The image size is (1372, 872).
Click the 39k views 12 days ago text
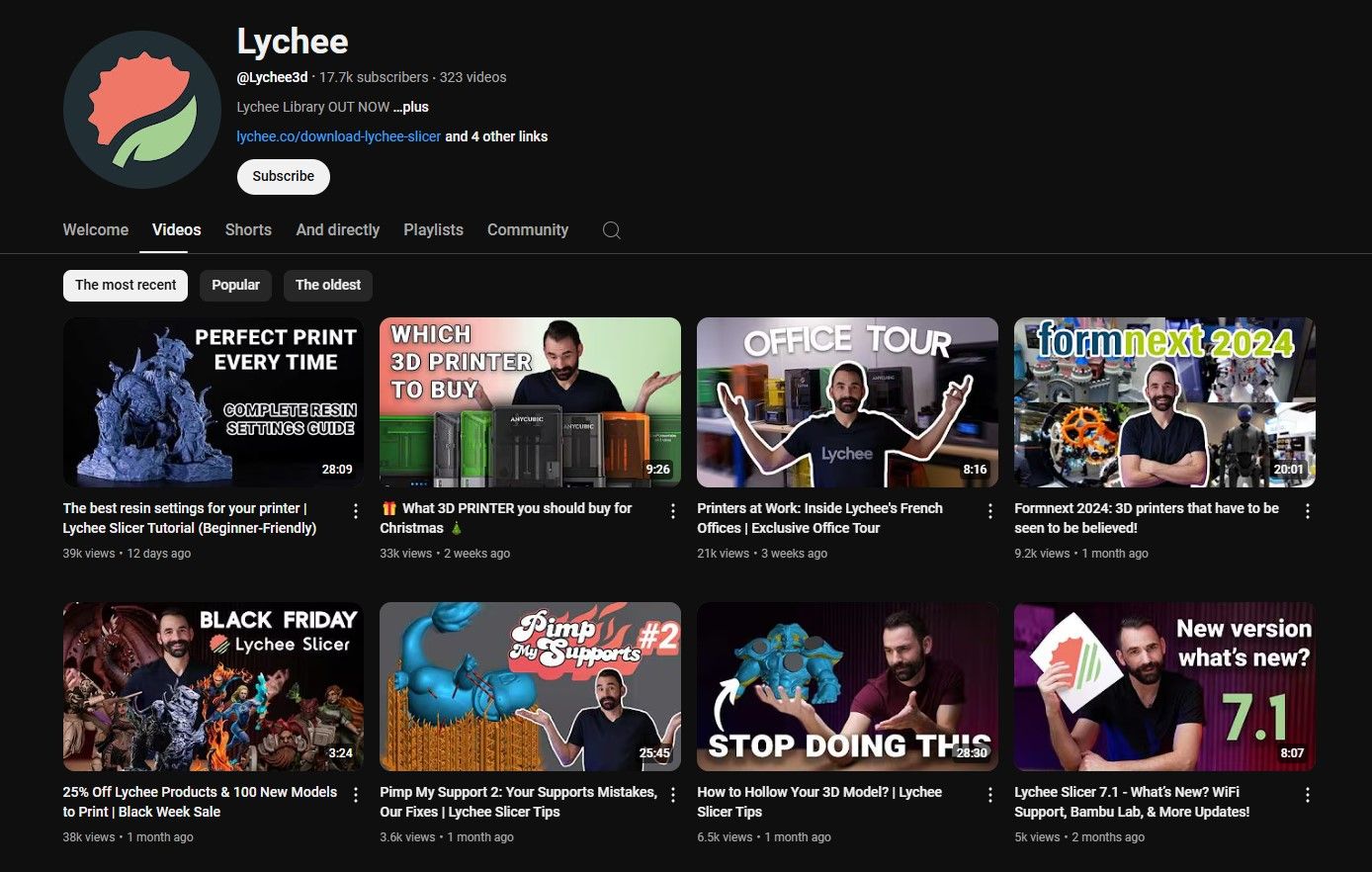point(127,554)
